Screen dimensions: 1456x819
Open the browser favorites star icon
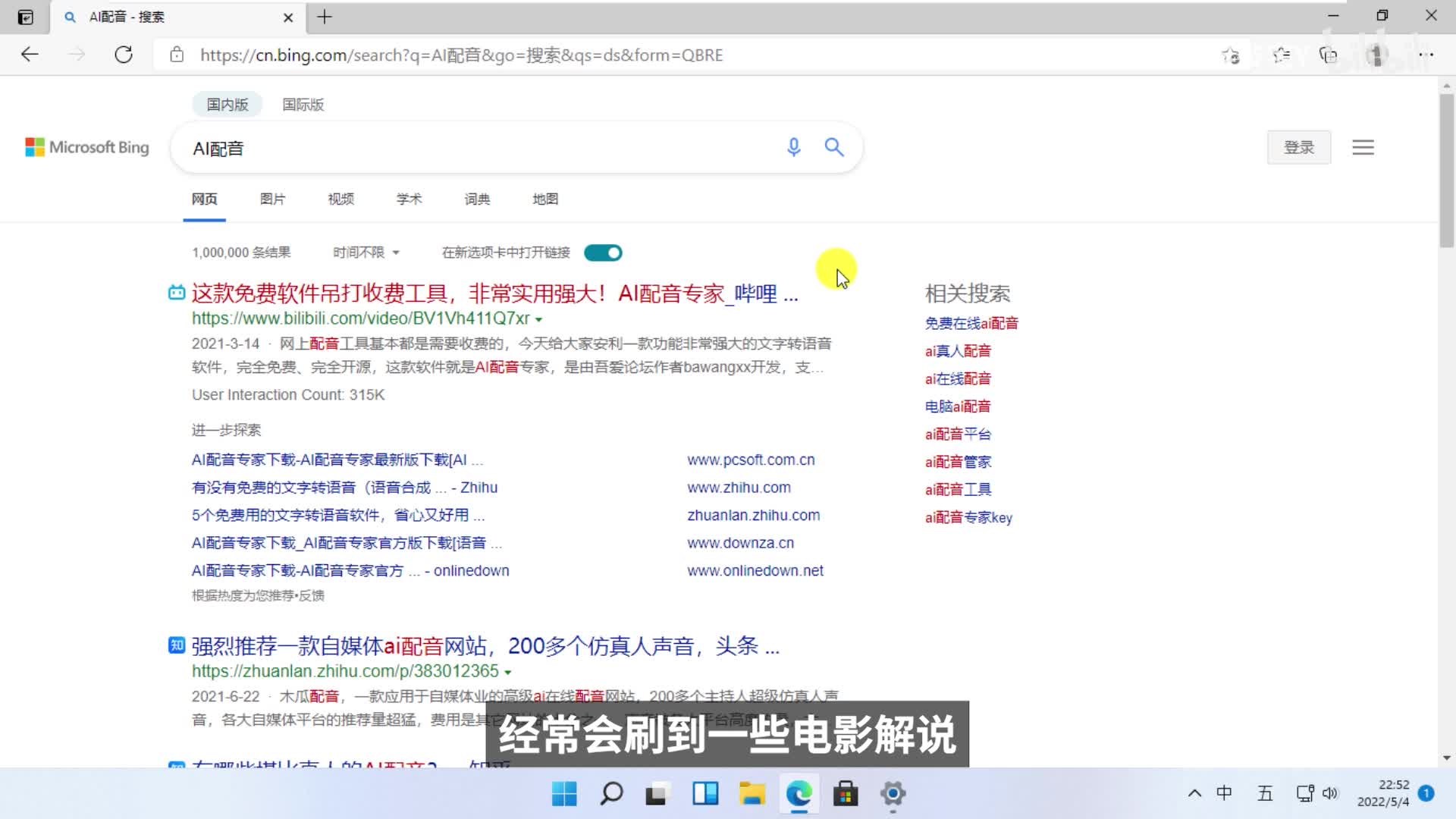(1281, 55)
